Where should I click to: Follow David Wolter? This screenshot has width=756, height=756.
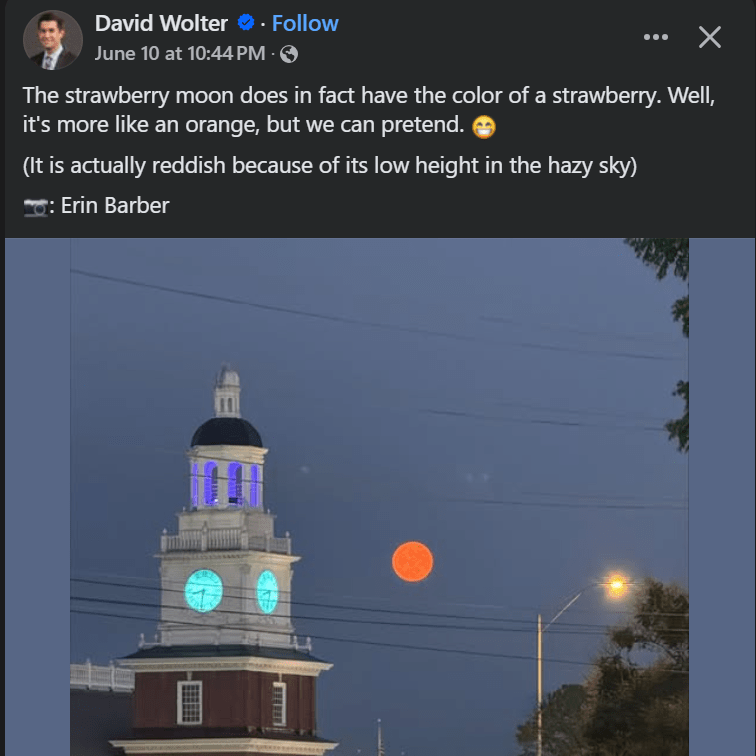pyautogui.click(x=305, y=23)
